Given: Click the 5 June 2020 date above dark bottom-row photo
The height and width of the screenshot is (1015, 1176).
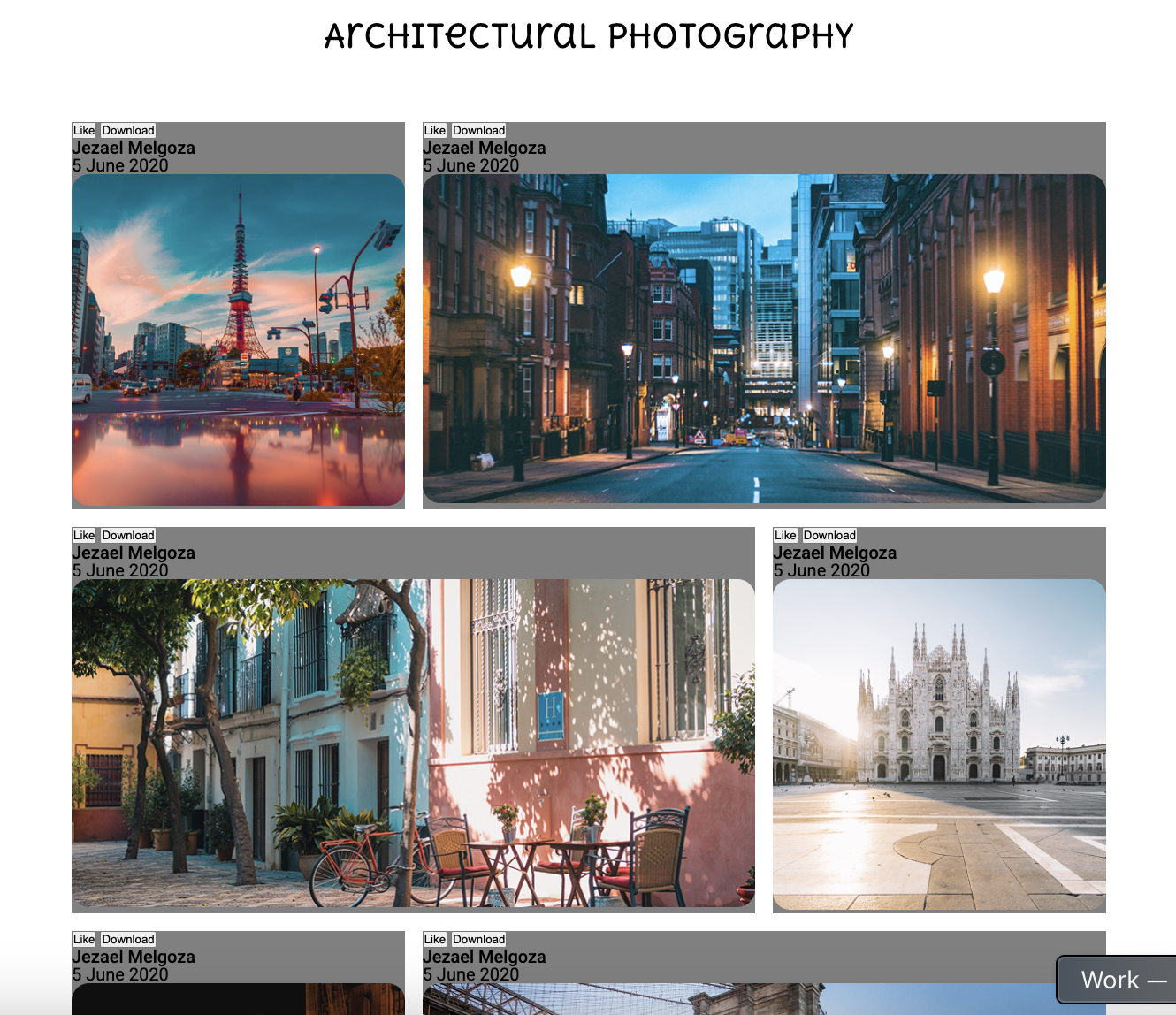Looking at the screenshot, I should pos(120,974).
